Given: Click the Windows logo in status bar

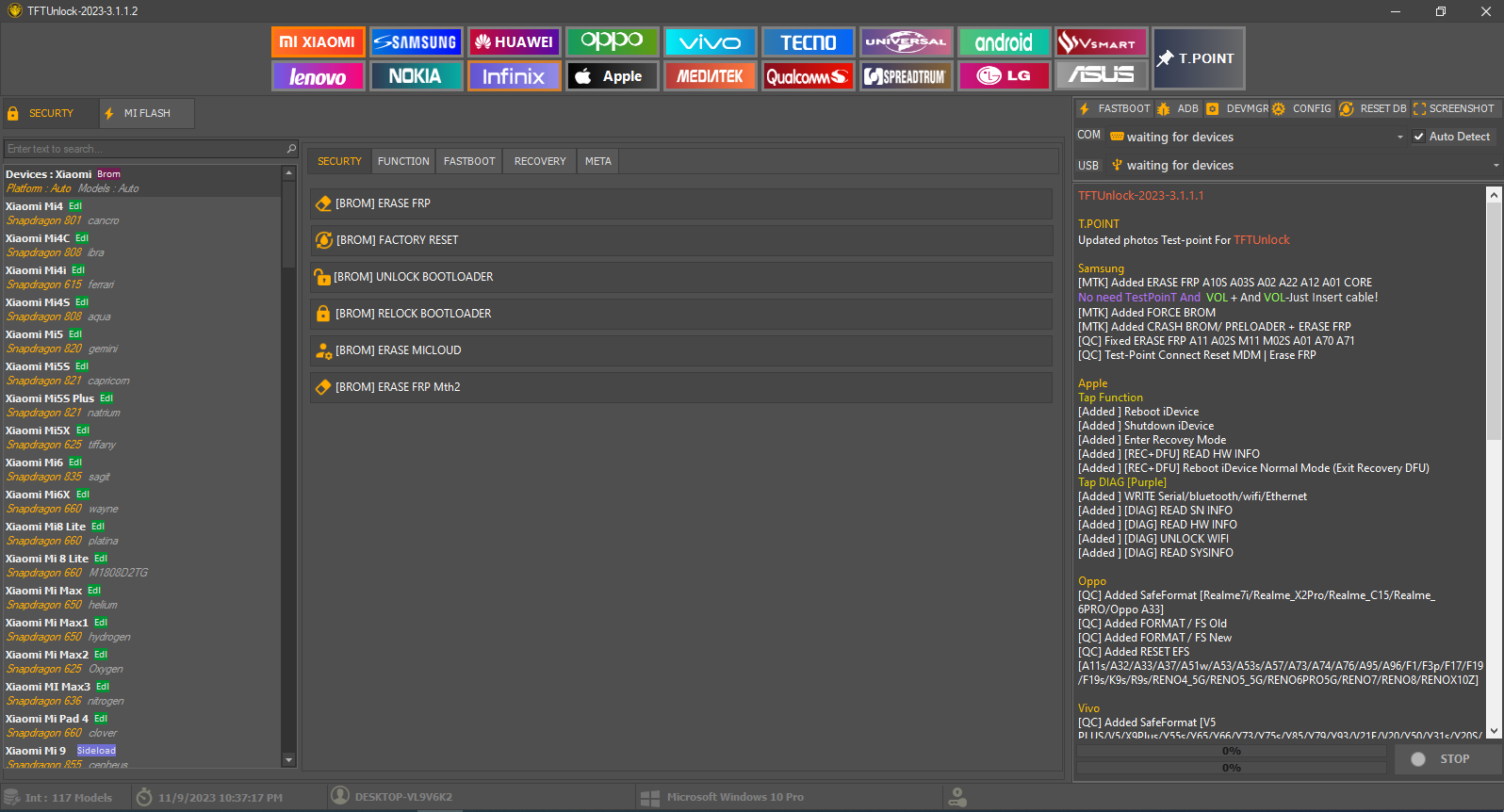Looking at the screenshot, I should [x=649, y=797].
